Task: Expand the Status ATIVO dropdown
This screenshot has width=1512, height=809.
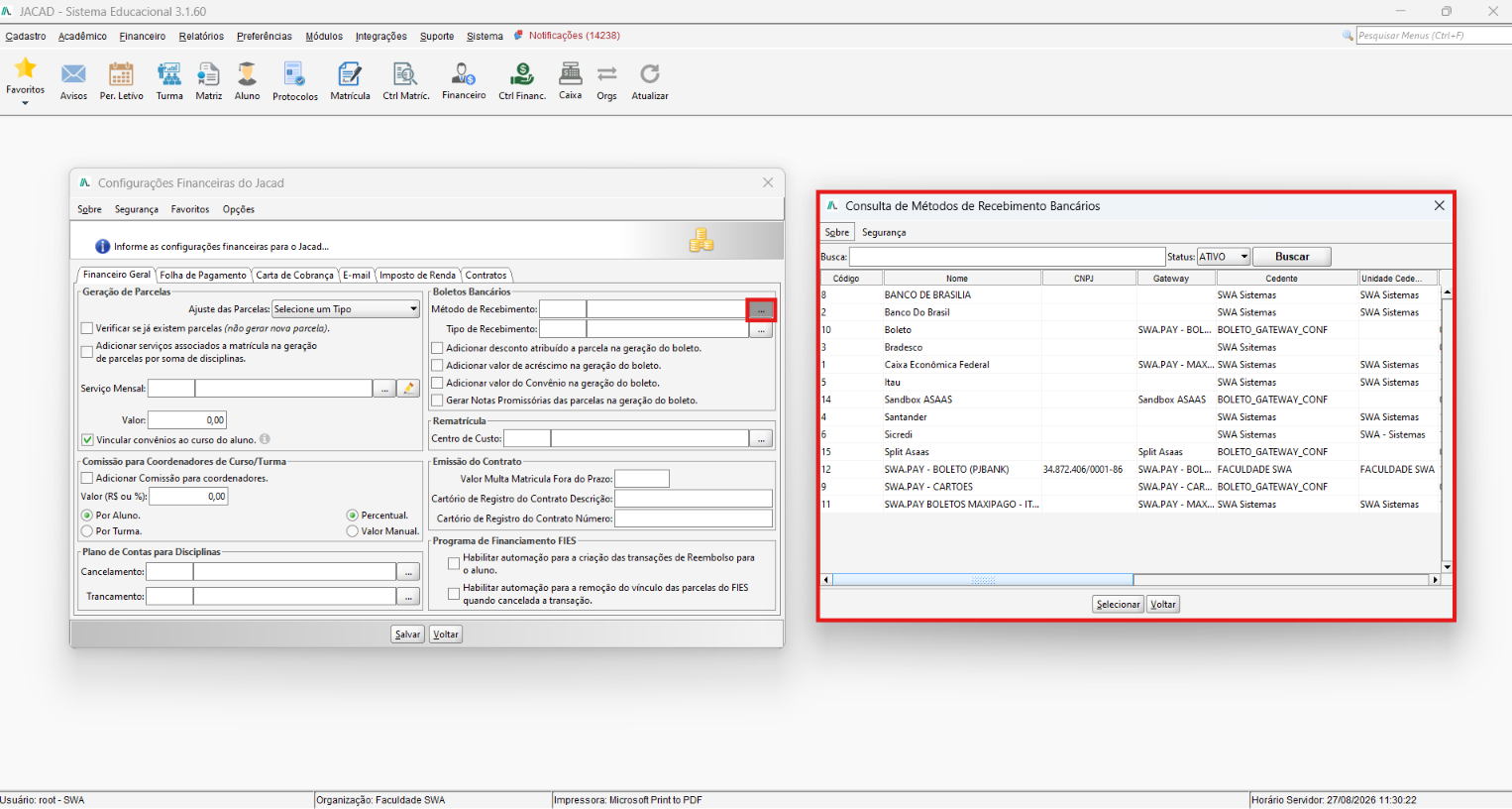Action: (x=1243, y=257)
